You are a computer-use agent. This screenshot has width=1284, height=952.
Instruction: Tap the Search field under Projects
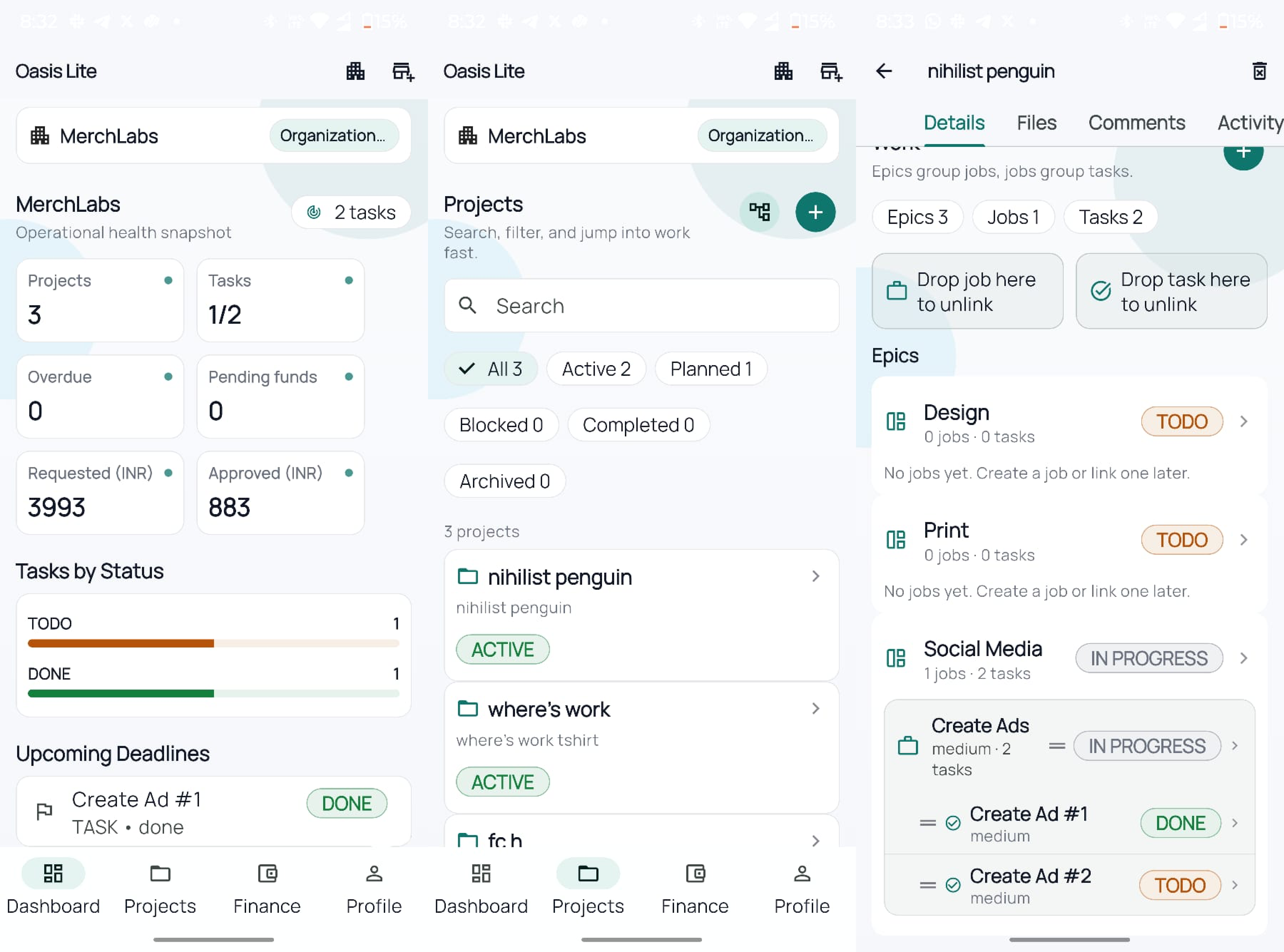pyautogui.click(x=641, y=306)
